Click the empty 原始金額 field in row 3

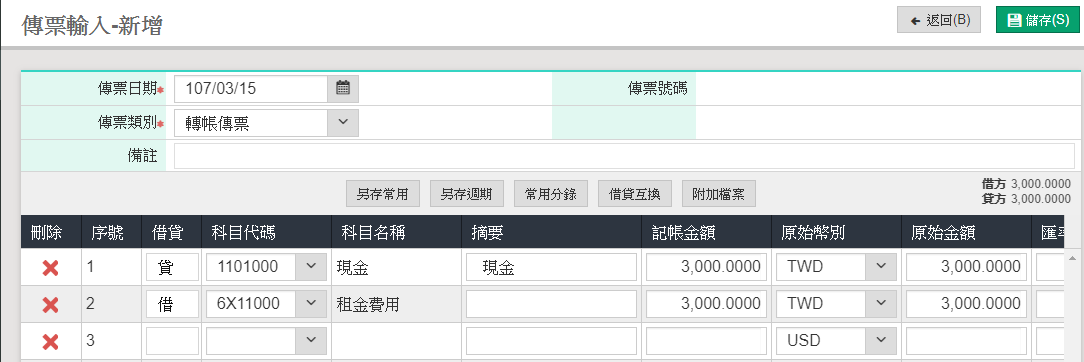pyautogui.click(x=966, y=341)
